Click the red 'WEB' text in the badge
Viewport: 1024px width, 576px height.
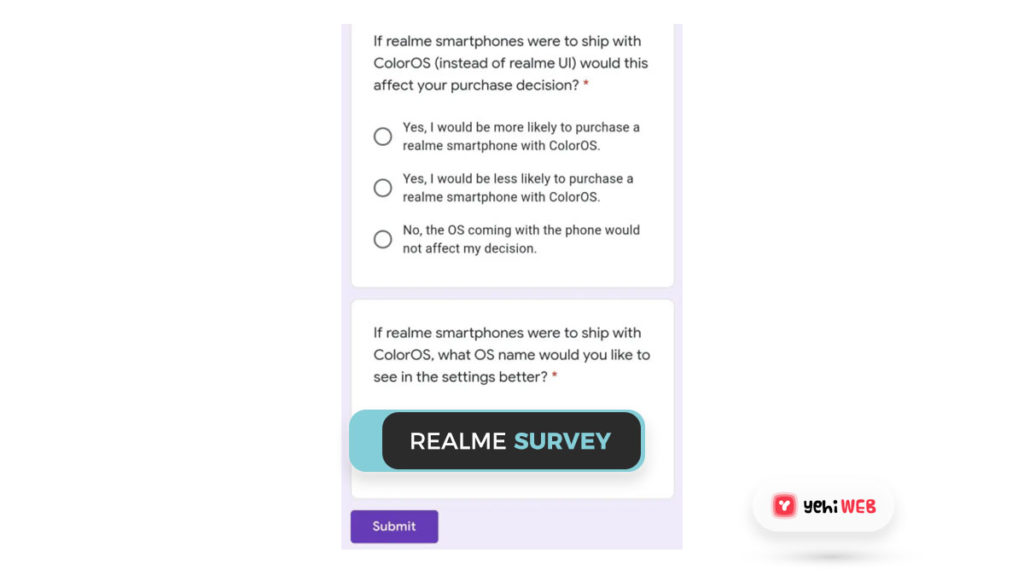click(x=858, y=507)
